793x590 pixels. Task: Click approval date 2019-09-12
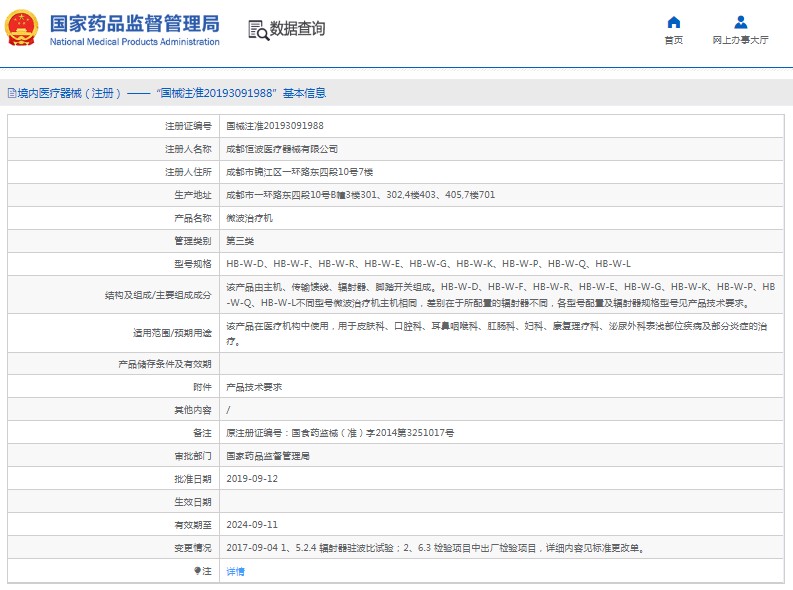(x=252, y=479)
